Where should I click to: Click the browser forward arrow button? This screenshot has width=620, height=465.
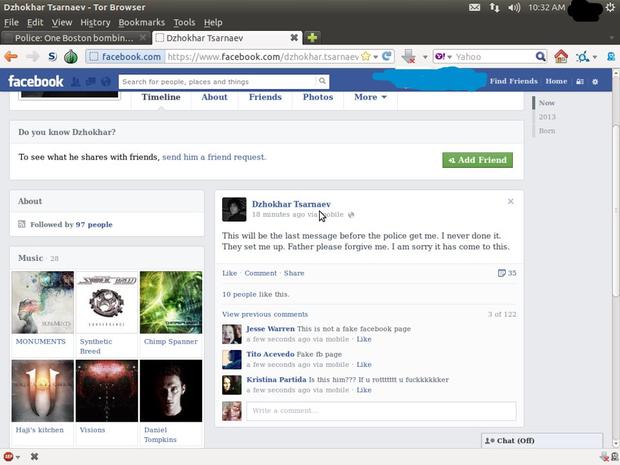33,57
